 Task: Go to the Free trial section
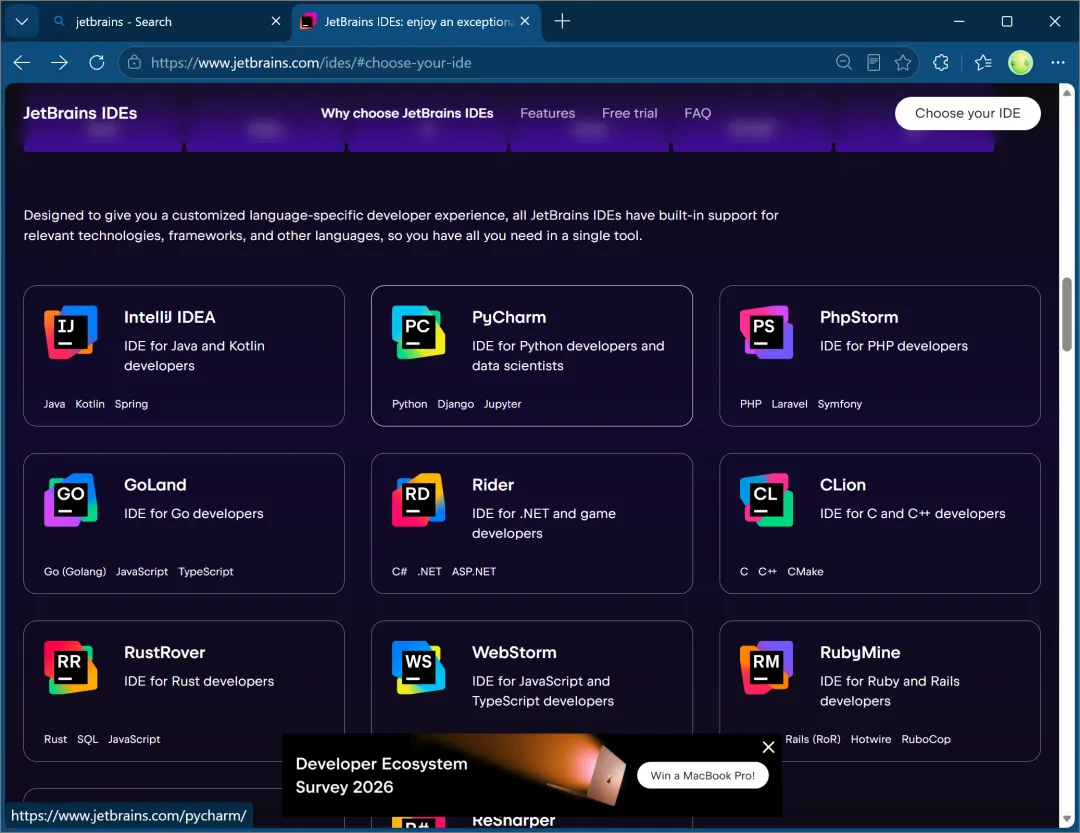(630, 113)
